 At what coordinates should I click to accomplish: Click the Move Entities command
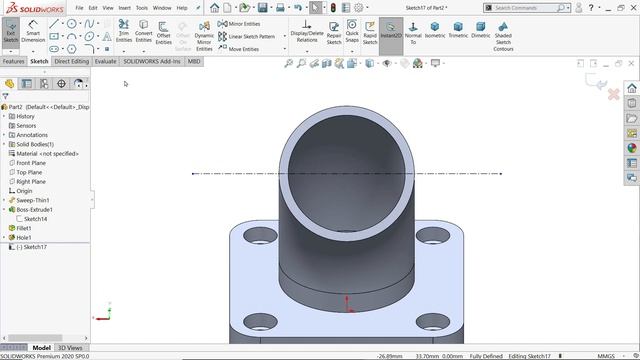(239, 49)
